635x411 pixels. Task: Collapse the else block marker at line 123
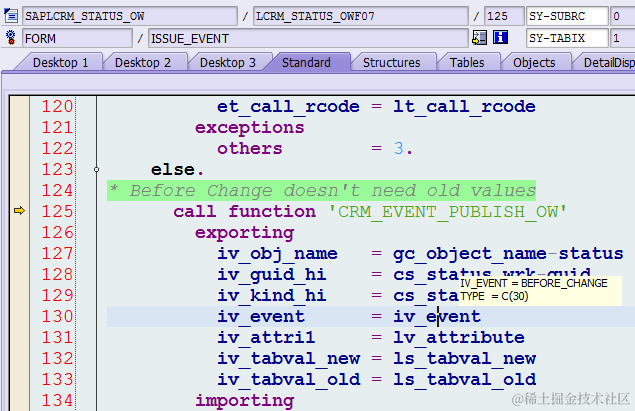[96, 169]
